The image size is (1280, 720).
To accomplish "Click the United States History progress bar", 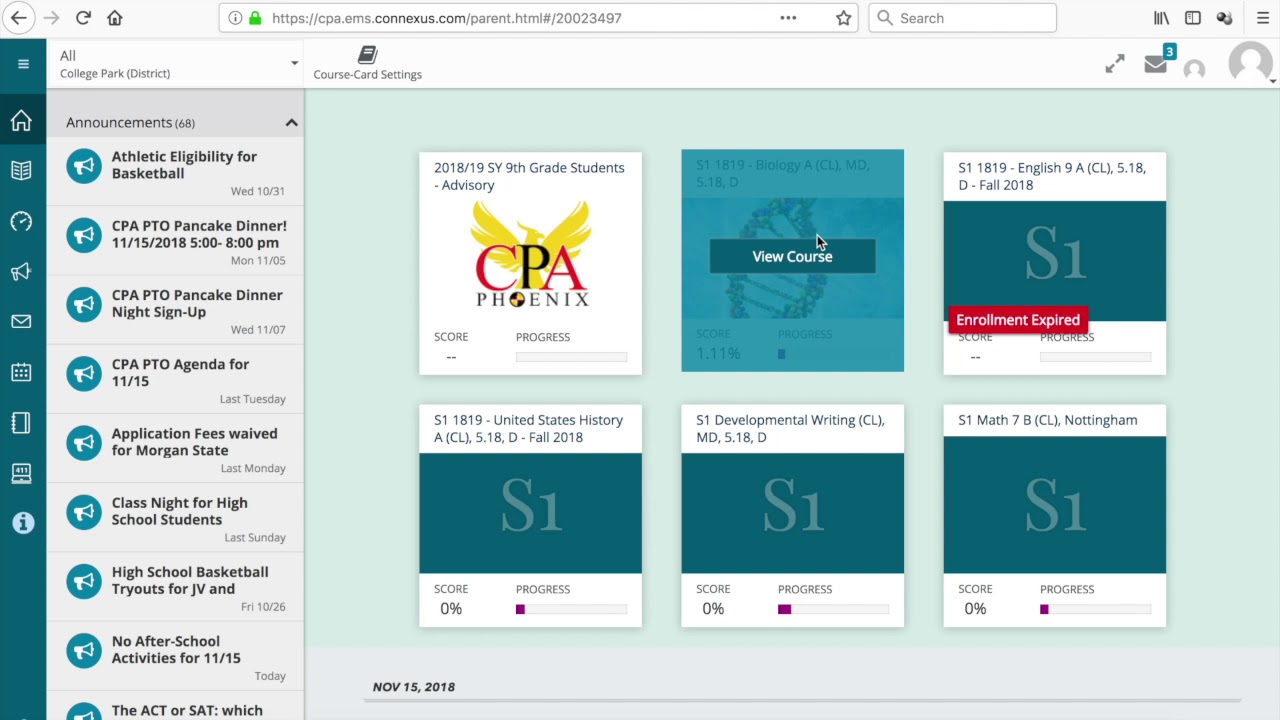I will (571, 609).
